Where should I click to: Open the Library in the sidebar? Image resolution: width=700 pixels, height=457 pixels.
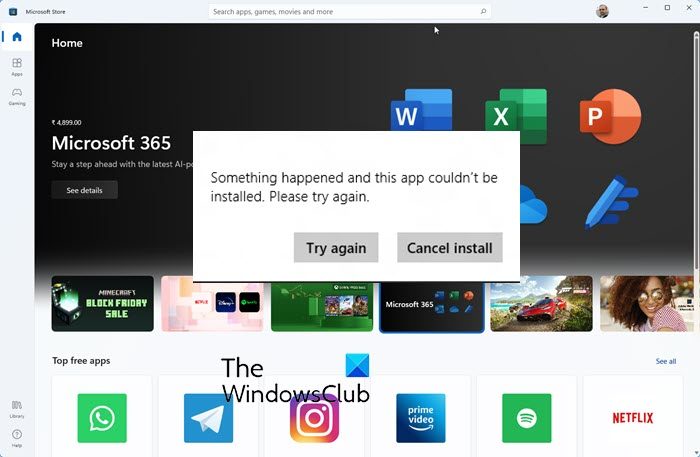17,409
